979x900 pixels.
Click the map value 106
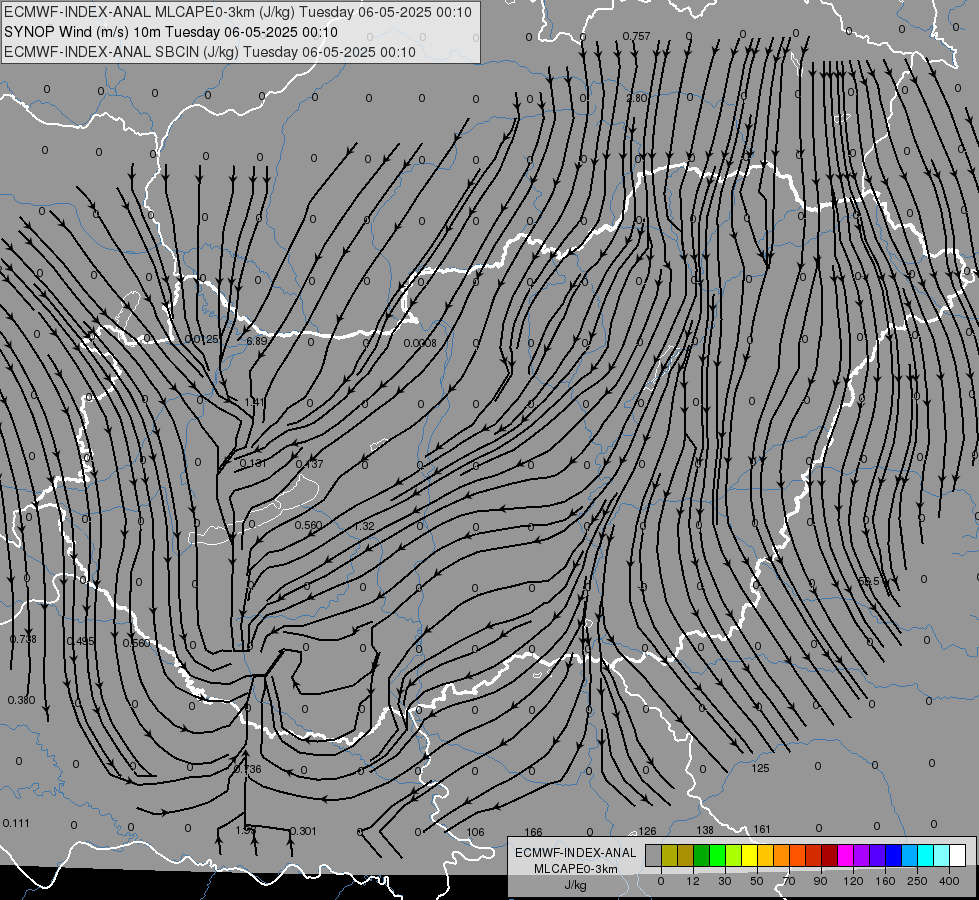click(476, 832)
